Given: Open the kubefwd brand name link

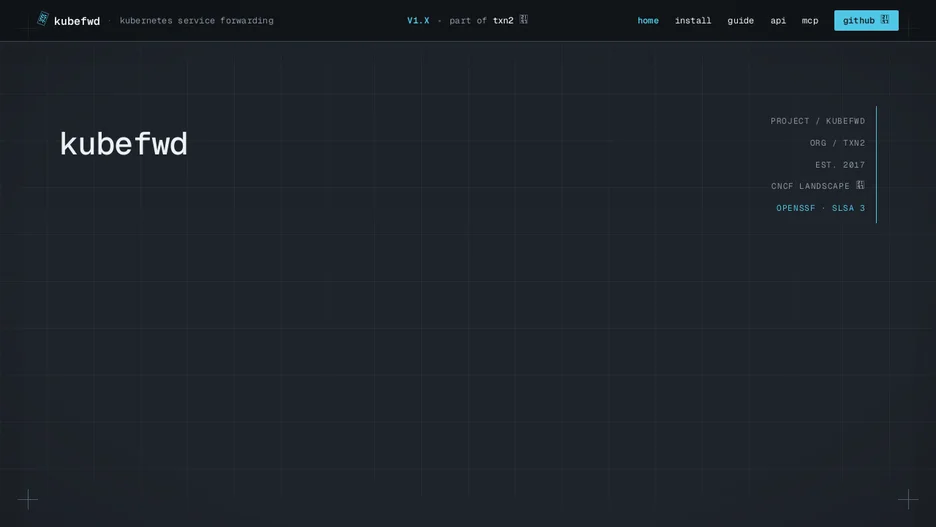Looking at the screenshot, I should pyautogui.click(x=77, y=21).
